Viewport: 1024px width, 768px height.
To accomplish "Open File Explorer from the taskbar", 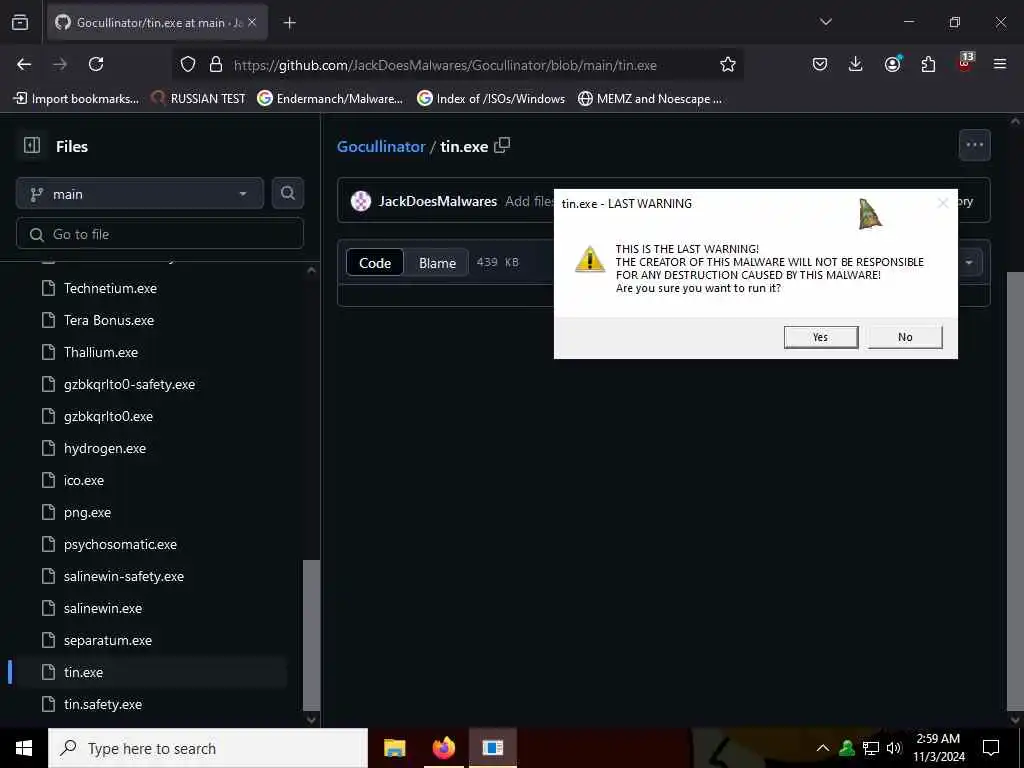I will (x=394, y=748).
